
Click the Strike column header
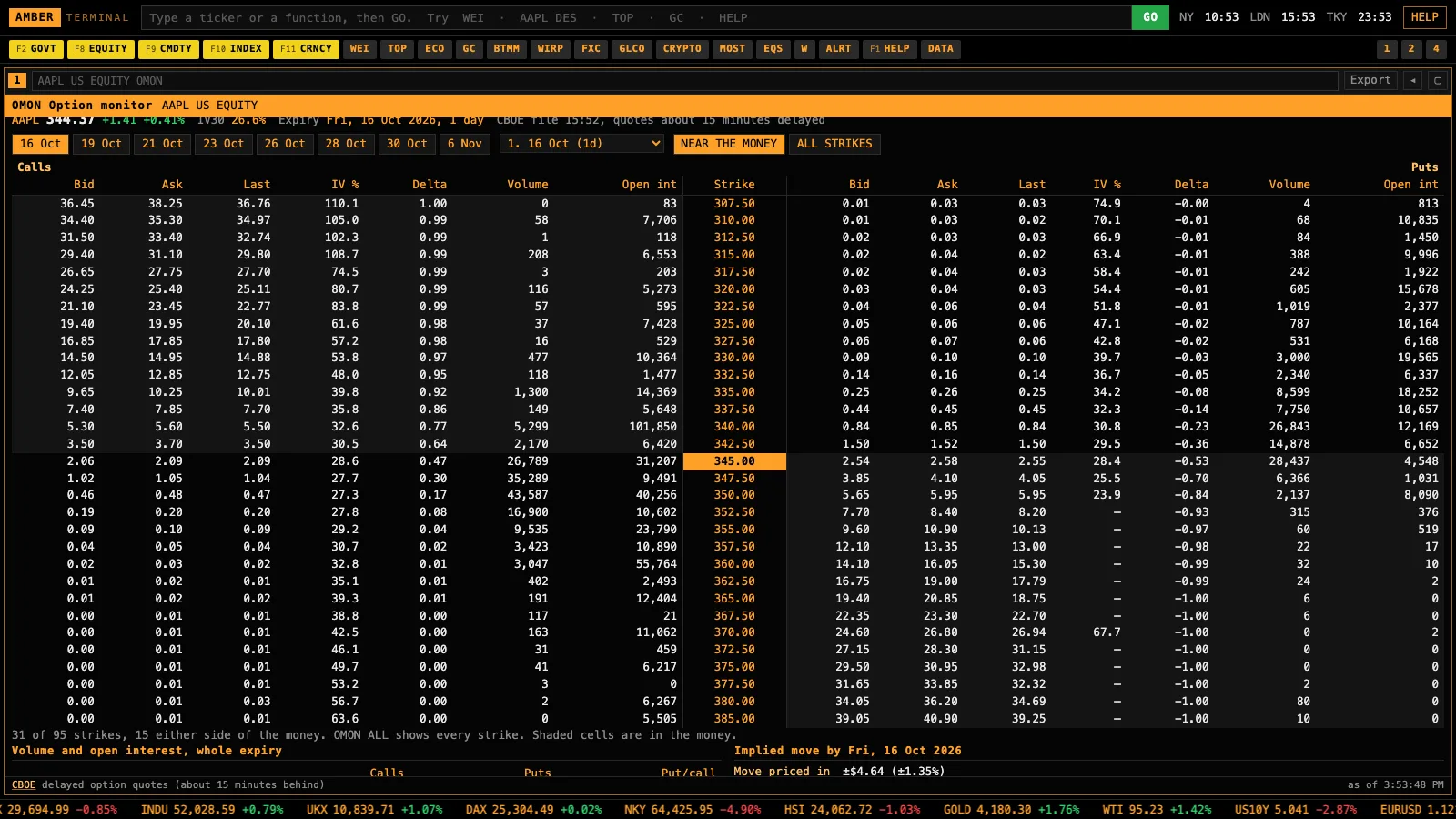tap(734, 185)
